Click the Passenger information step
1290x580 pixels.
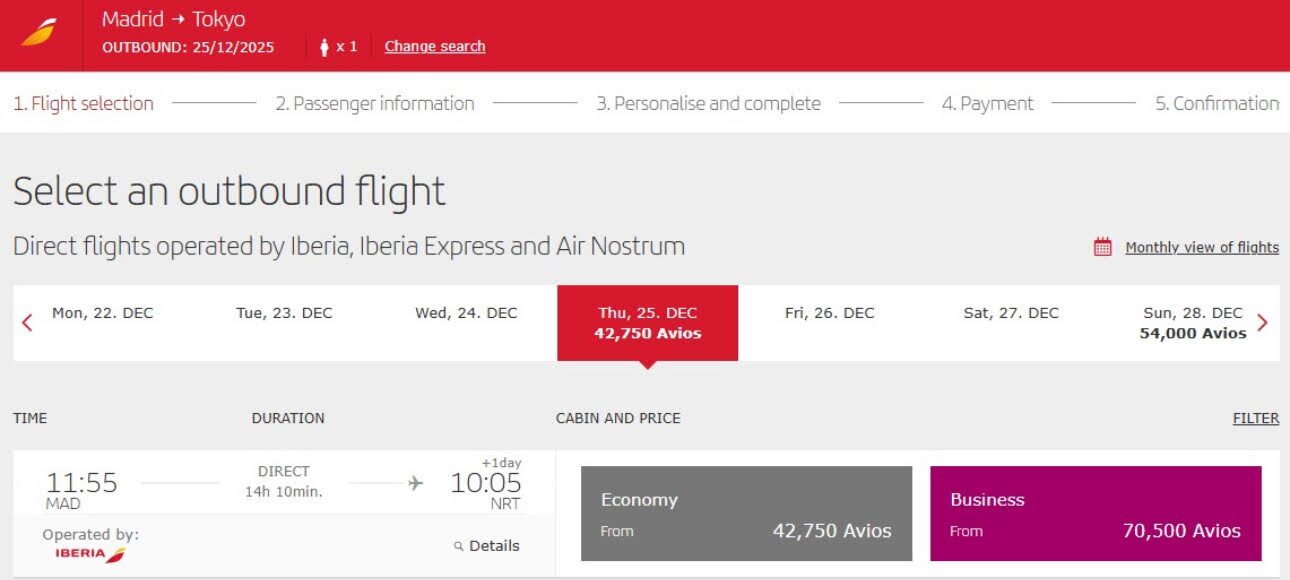(x=374, y=103)
